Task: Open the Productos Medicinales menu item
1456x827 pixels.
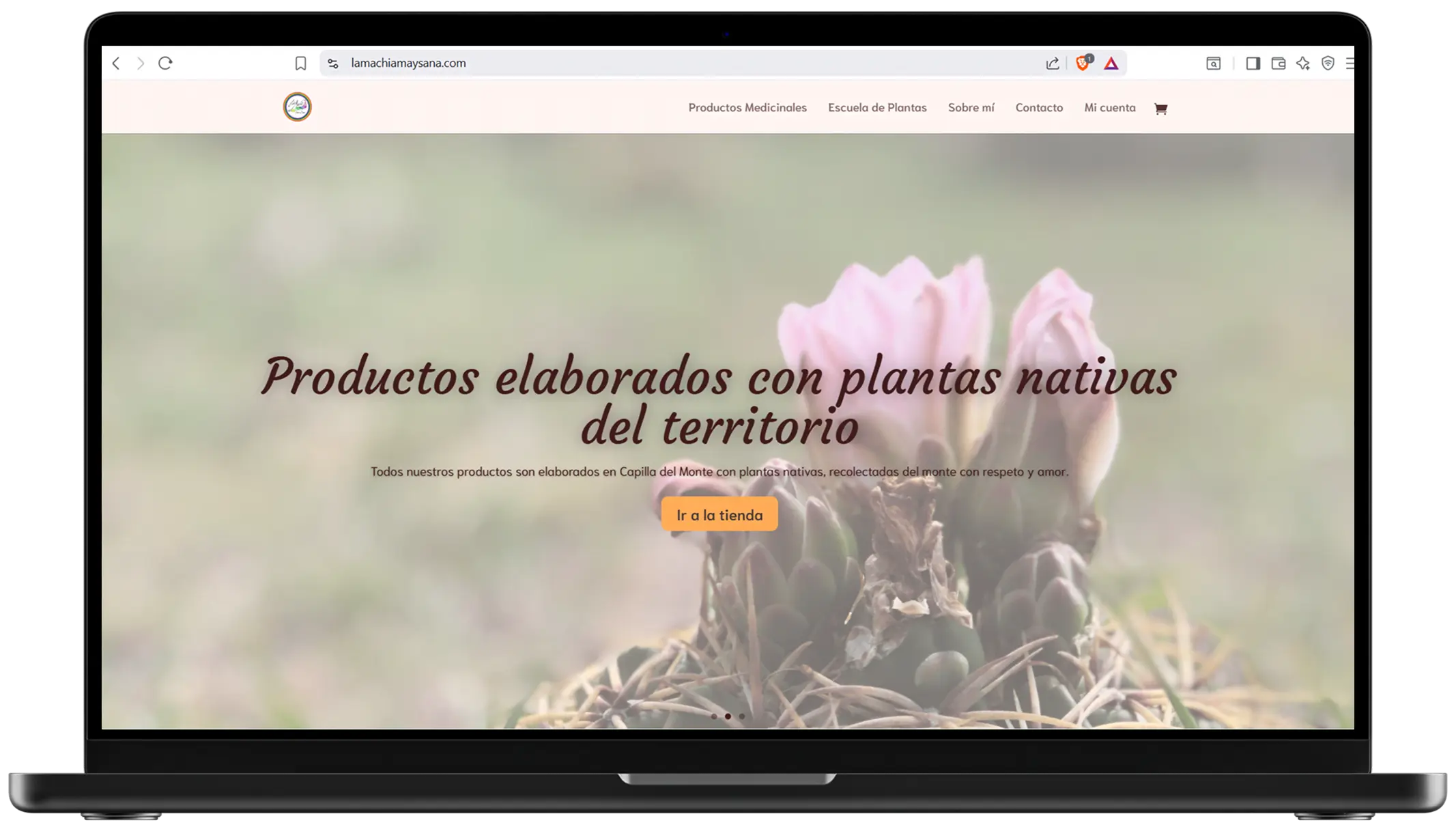Action: pyautogui.click(x=747, y=108)
